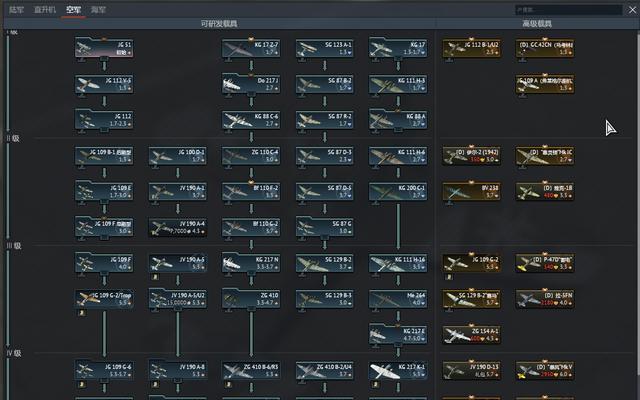Click the 可研发载具 column header
The width and height of the screenshot is (640, 400).
click(219, 24)
